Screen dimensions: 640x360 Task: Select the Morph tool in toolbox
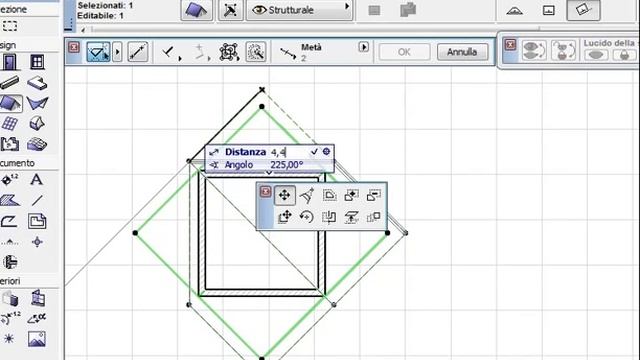point(37,123)
